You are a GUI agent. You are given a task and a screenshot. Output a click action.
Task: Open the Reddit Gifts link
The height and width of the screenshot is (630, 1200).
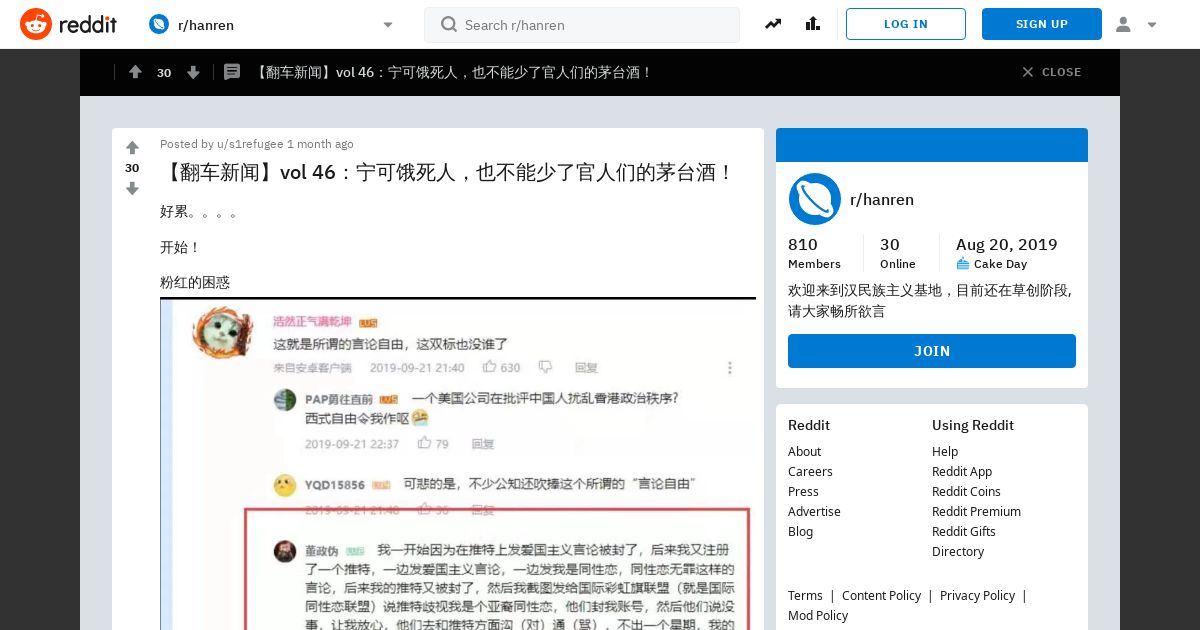pyautogui.click(x=964, y=531)
